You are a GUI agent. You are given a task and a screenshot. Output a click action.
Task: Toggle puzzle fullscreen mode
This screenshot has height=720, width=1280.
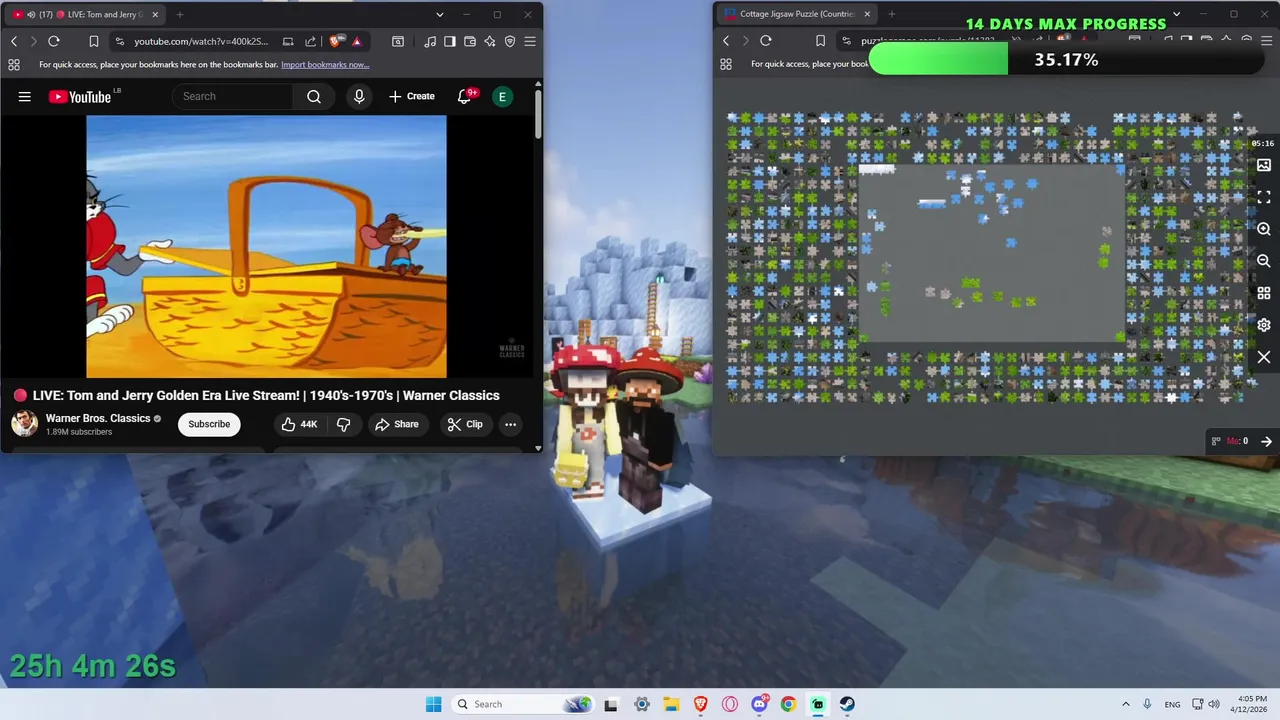[x=1264, y=197]
